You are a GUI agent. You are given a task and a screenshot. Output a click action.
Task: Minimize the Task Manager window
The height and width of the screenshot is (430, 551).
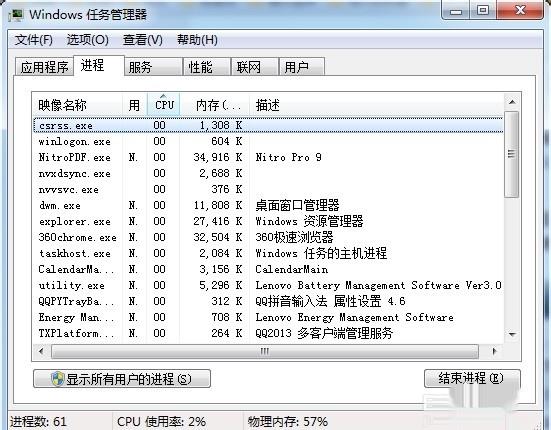click(455, 11)
